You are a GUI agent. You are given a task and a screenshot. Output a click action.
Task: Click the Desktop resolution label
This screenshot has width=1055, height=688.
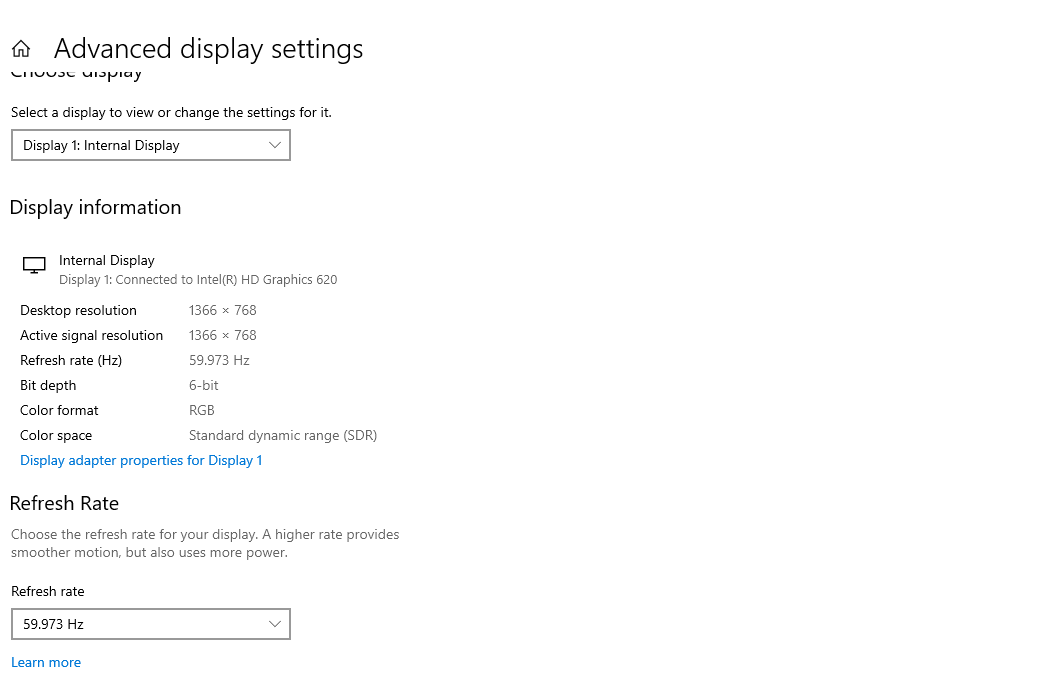pos(78,310)
